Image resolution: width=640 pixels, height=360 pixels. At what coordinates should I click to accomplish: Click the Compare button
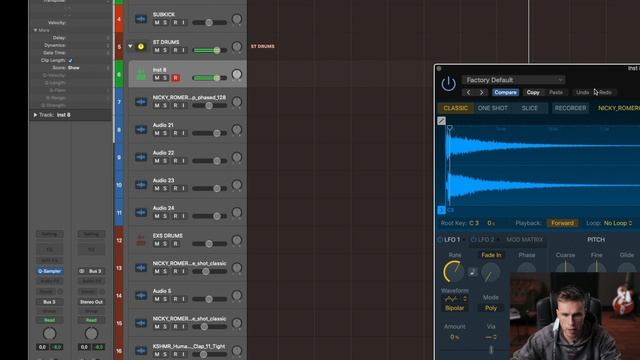point(505,93)
